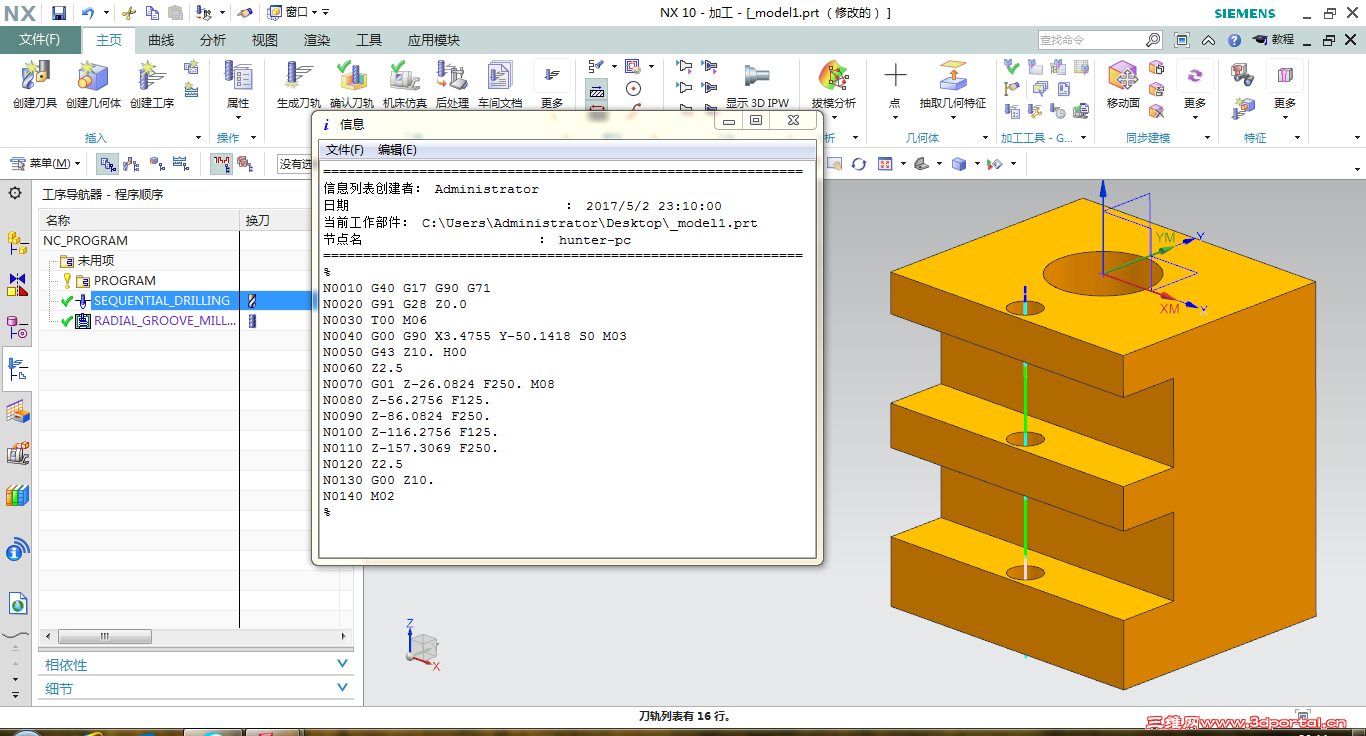The image size is (1366, 736).
Task: Click the Tutorials (教程) button
Action: (1273, 40)
